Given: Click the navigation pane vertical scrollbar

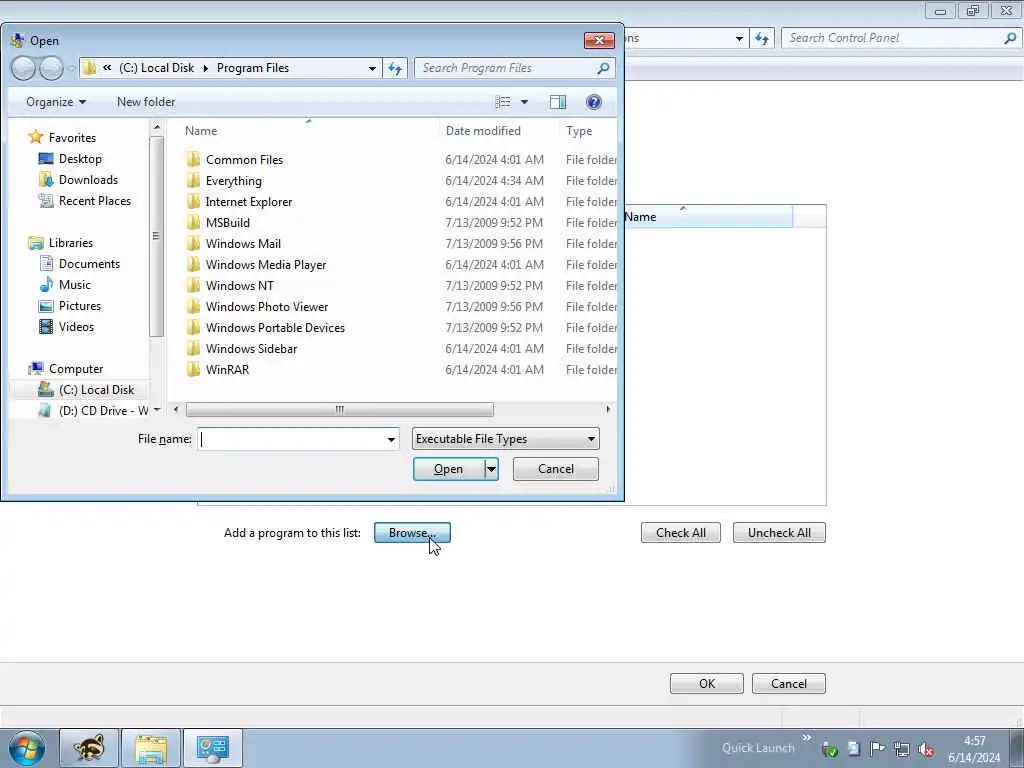Looking at the screenshot, I should (156, 236).
